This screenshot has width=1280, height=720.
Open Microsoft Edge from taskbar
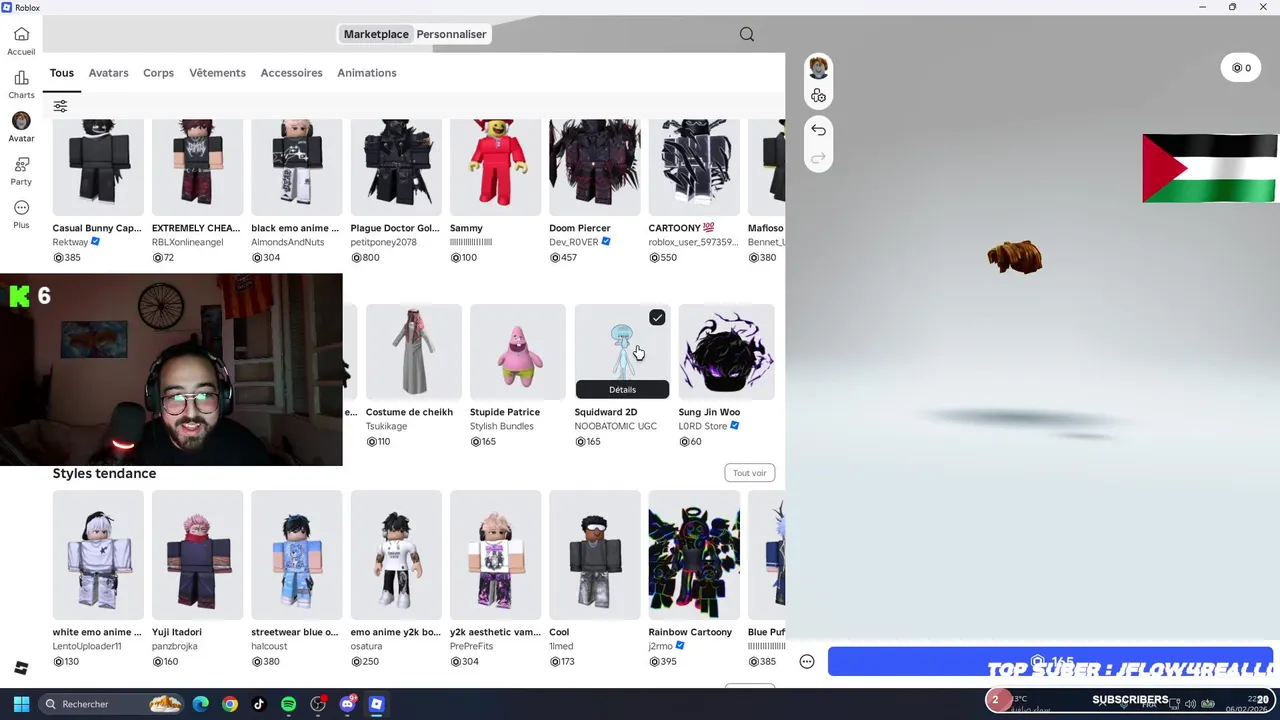pos(201,704)
